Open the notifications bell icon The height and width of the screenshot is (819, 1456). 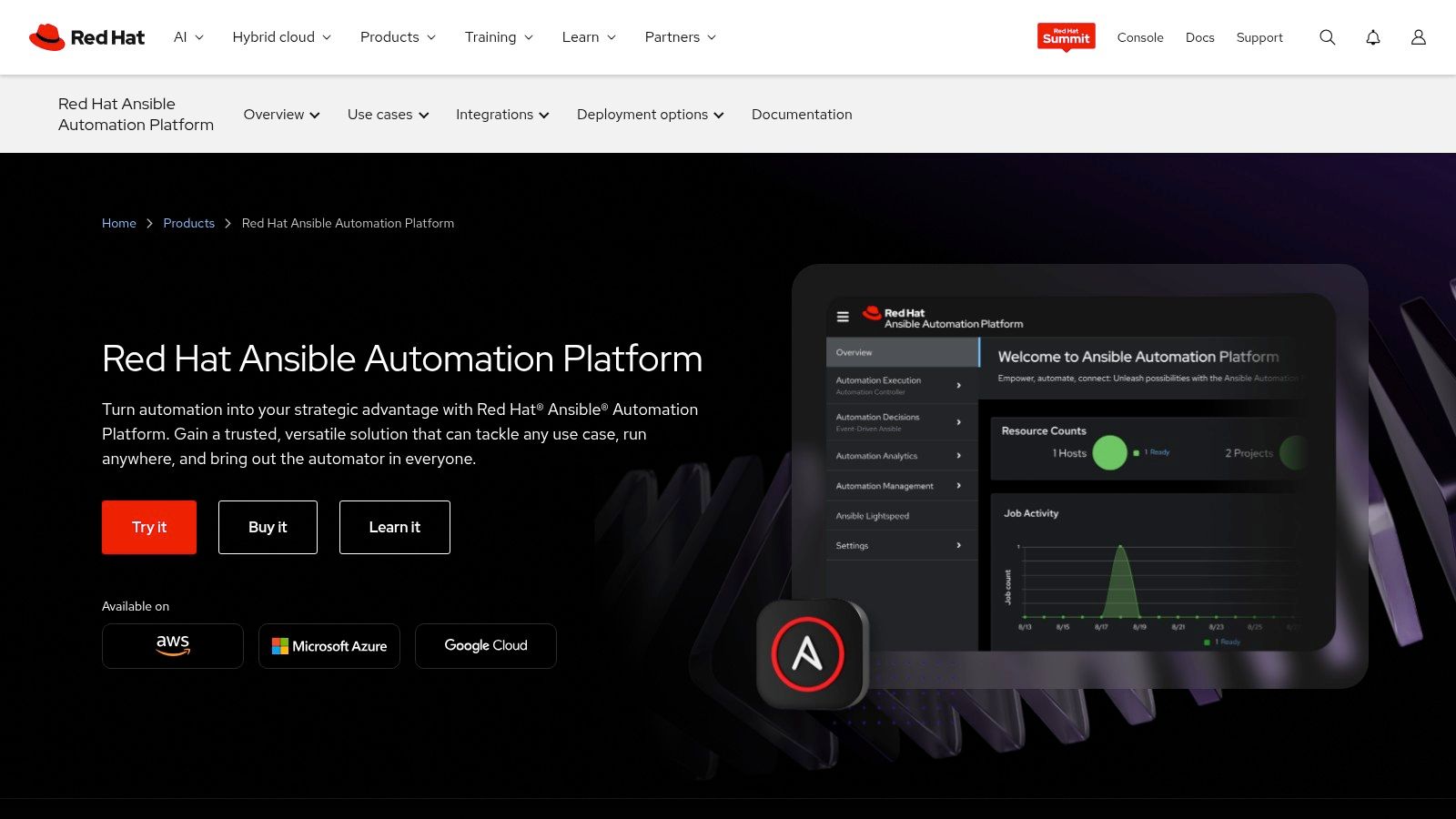pos(1373,37)
